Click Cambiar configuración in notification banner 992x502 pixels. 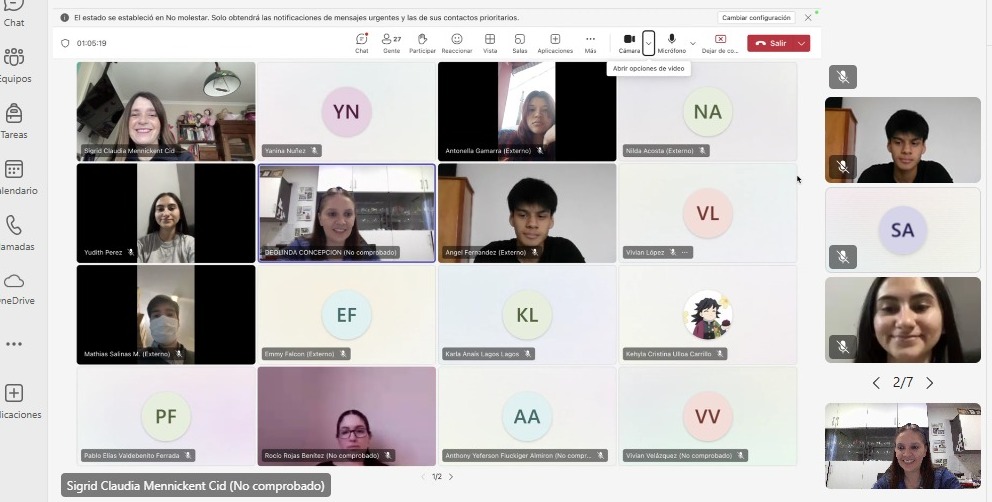(x=756, y=18)
